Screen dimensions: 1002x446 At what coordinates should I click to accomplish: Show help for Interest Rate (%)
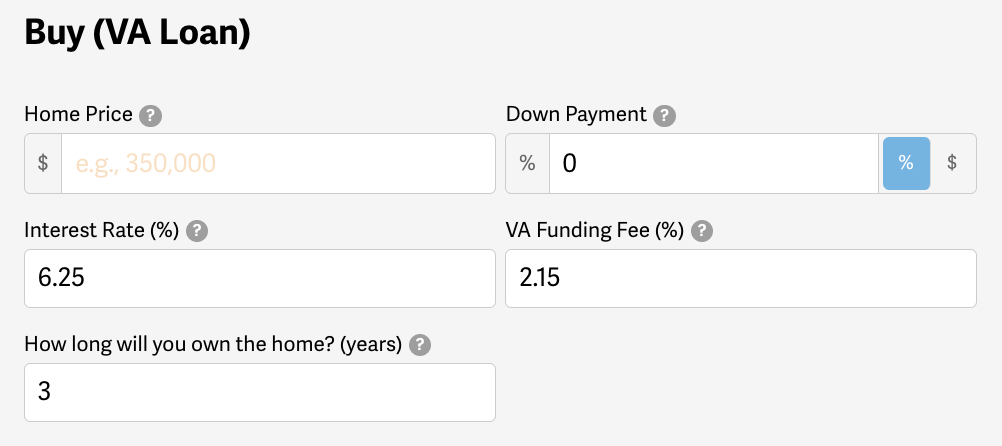tap(197, 231)
